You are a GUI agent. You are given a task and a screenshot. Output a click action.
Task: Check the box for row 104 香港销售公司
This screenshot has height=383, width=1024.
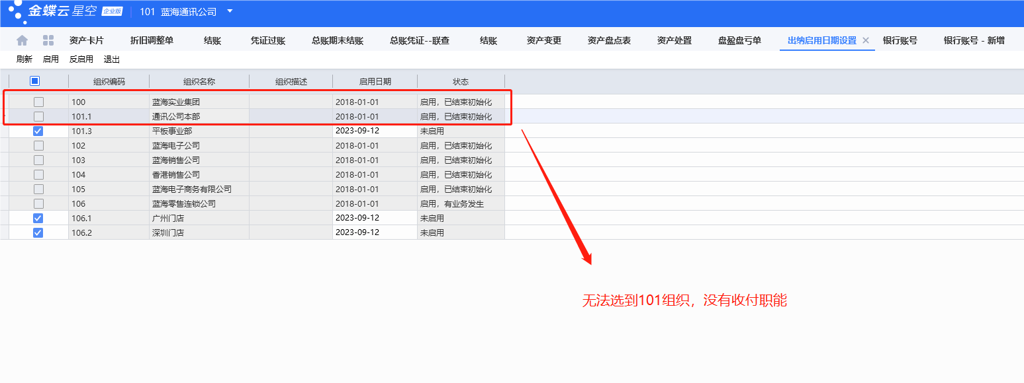[39, 175]
